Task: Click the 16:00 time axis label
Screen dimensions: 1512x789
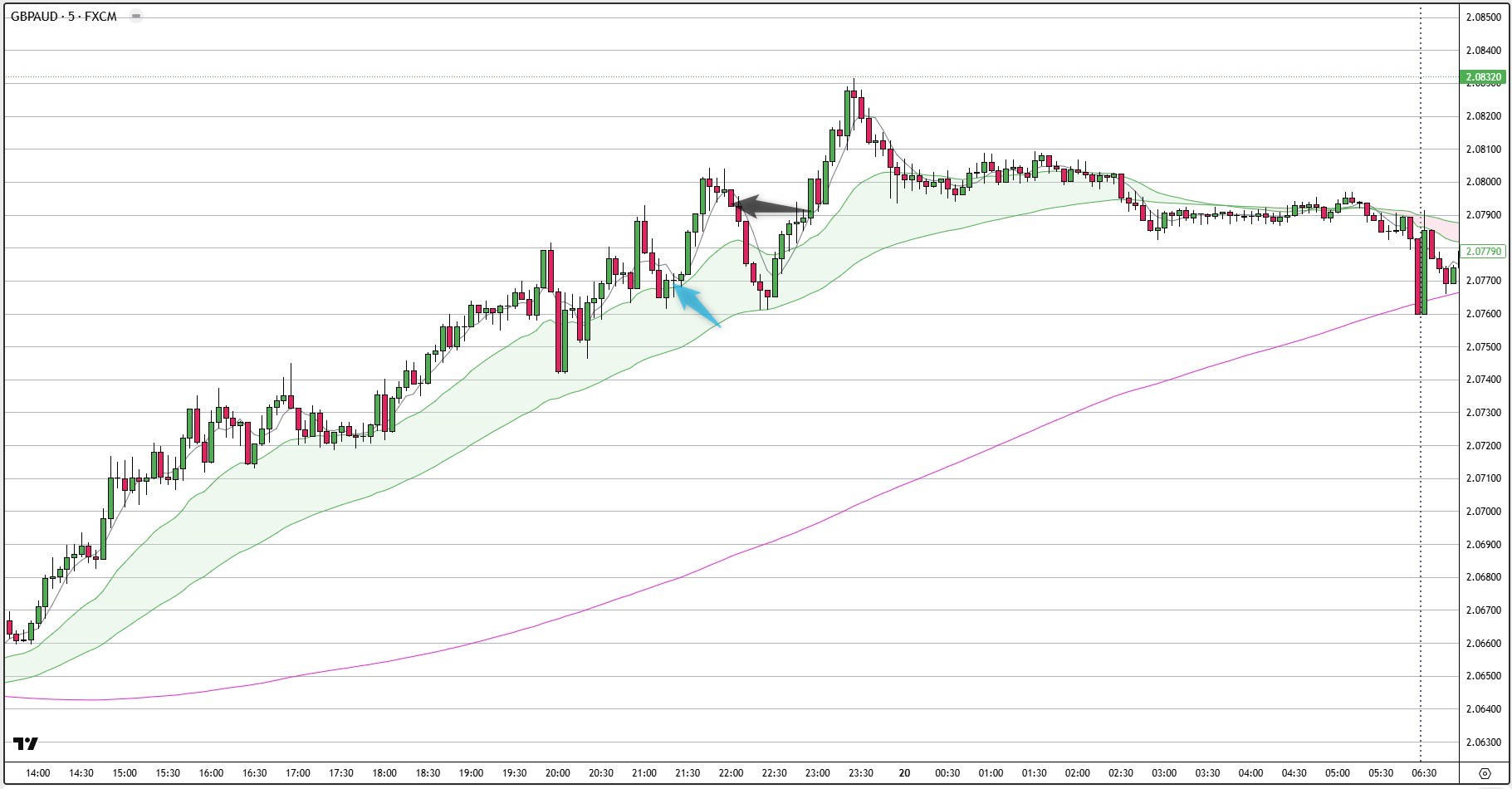Action: pyautogui.click(x=212, y=773)
